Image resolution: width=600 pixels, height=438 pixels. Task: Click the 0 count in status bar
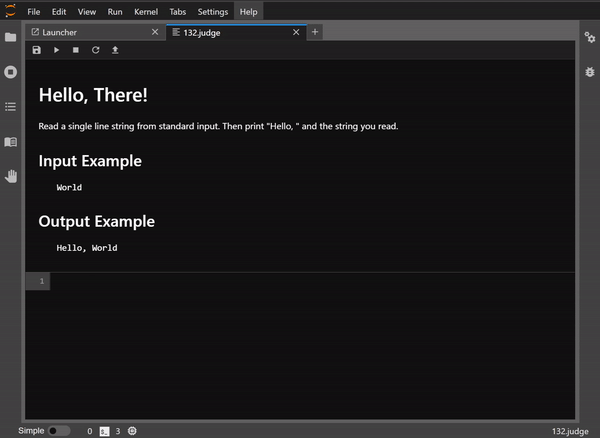[90, 431]
